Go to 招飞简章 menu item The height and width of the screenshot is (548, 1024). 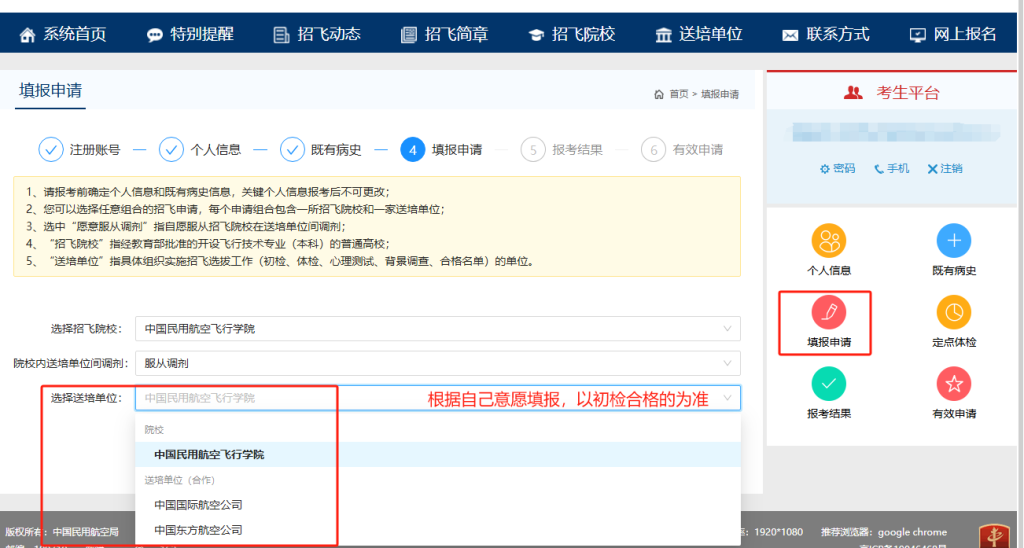click(444, 34)
